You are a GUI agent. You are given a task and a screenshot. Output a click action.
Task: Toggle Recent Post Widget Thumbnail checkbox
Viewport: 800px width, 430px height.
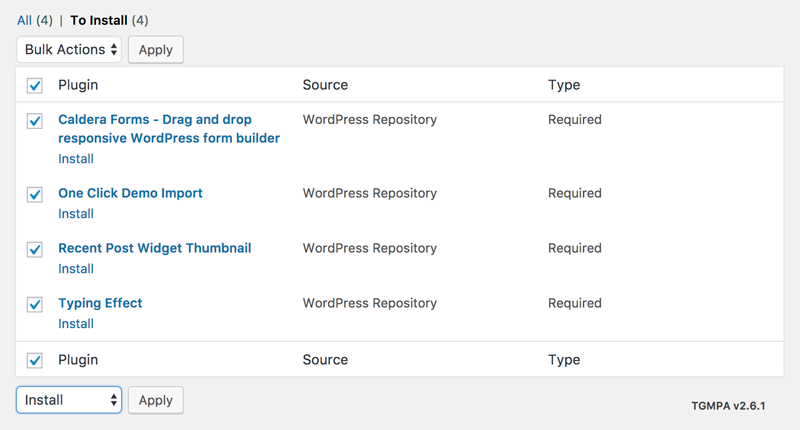[35, 249]
